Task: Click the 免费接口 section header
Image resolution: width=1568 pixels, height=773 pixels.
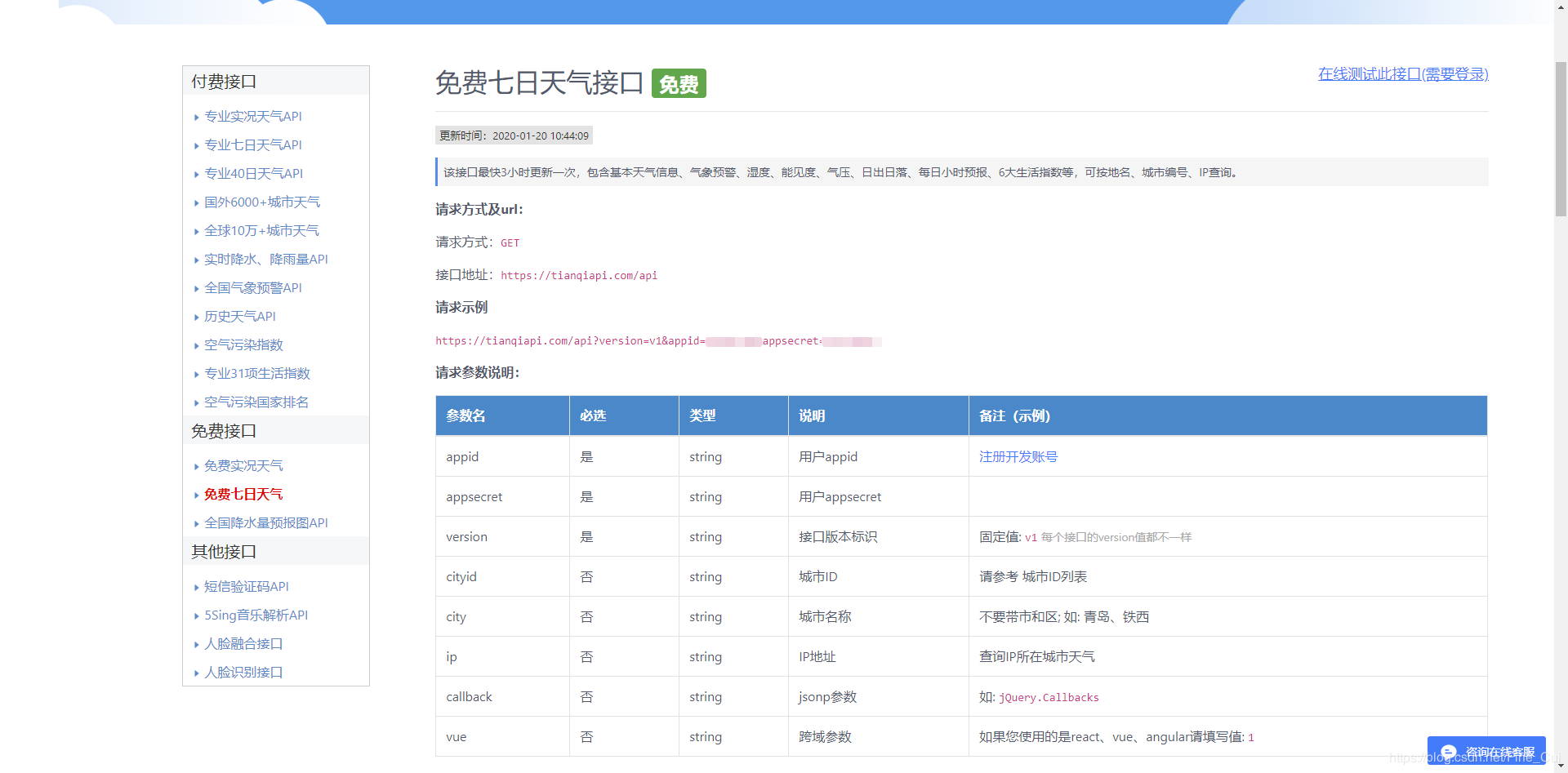Action: pyautogui.click(x=276, y=431)
